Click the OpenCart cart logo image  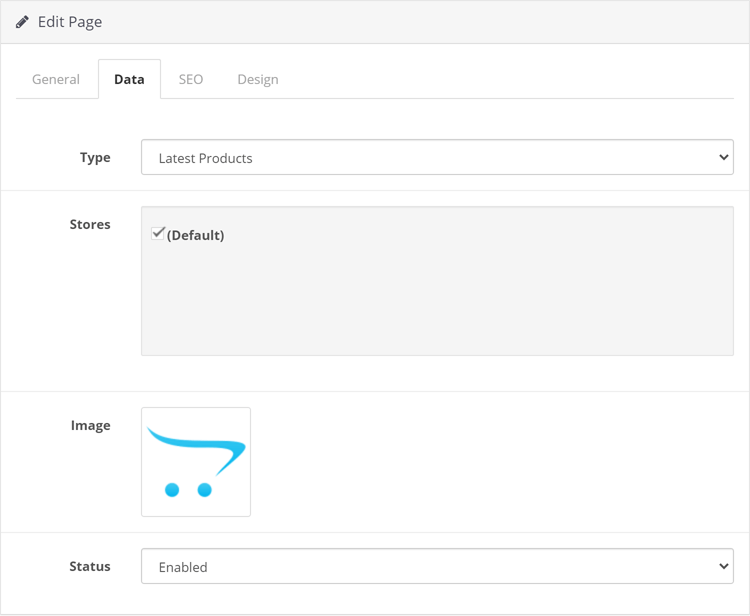click(196, 462)
